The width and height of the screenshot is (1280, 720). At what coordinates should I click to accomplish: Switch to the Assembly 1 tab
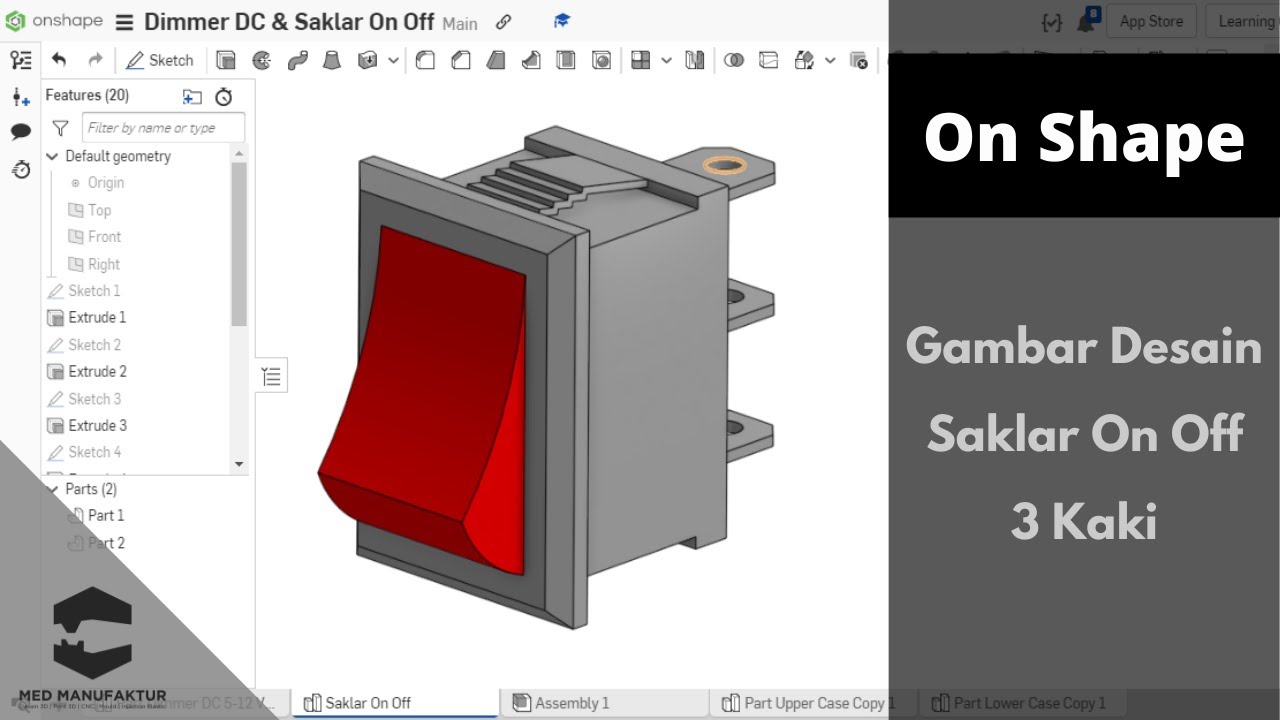(604, 703)
